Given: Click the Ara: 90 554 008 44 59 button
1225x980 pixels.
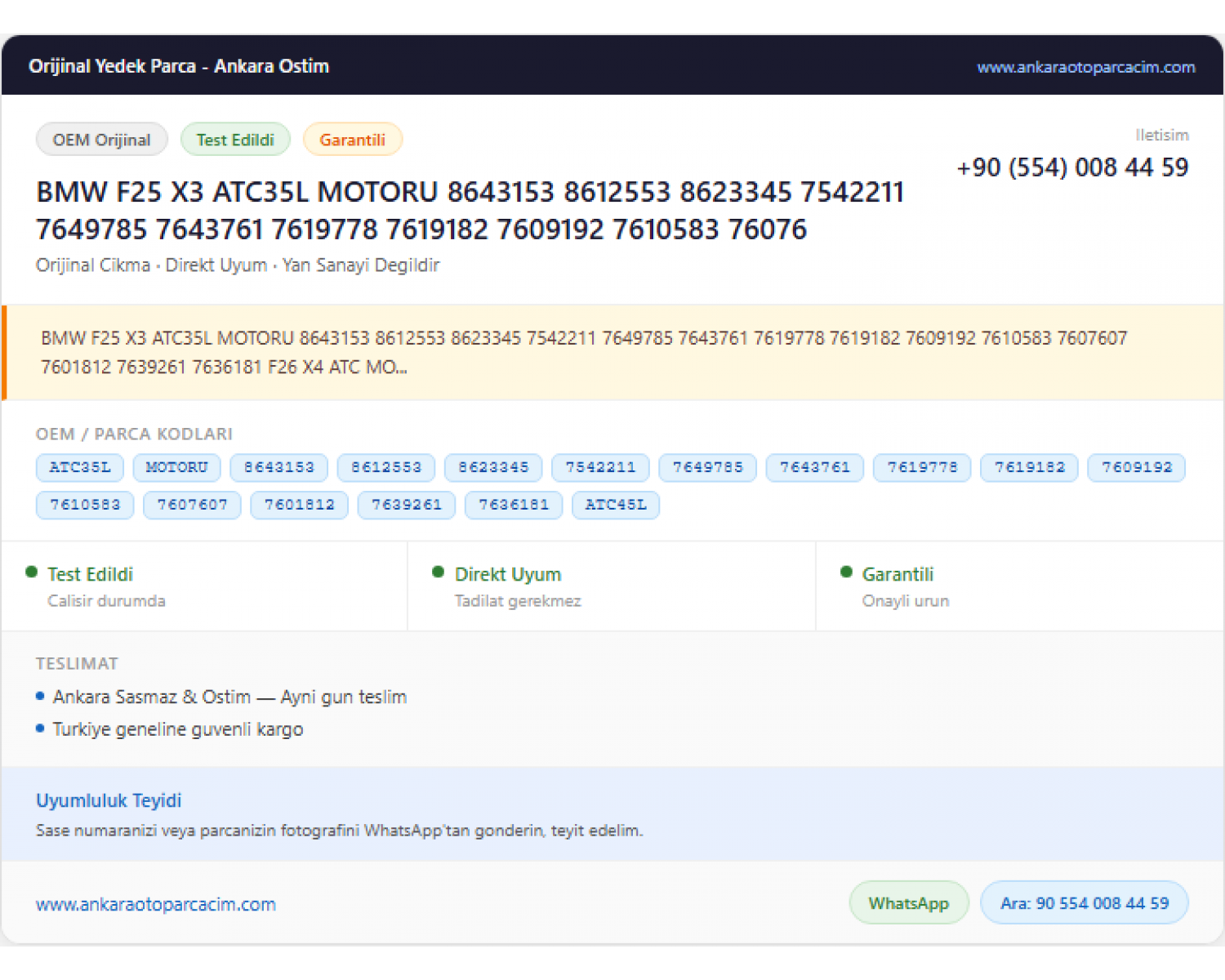Looking at the screenshot, I should [1085, 902].
